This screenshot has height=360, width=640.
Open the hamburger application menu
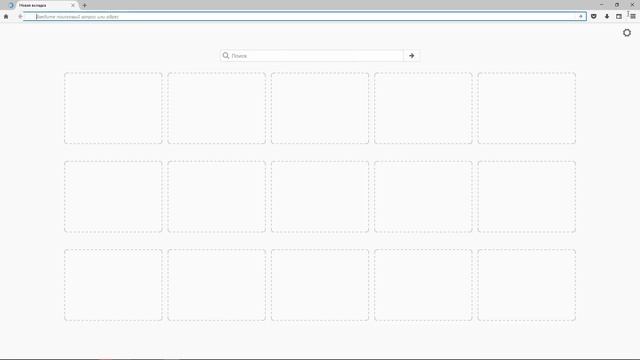pyautogui.click(x=633, y=17)
